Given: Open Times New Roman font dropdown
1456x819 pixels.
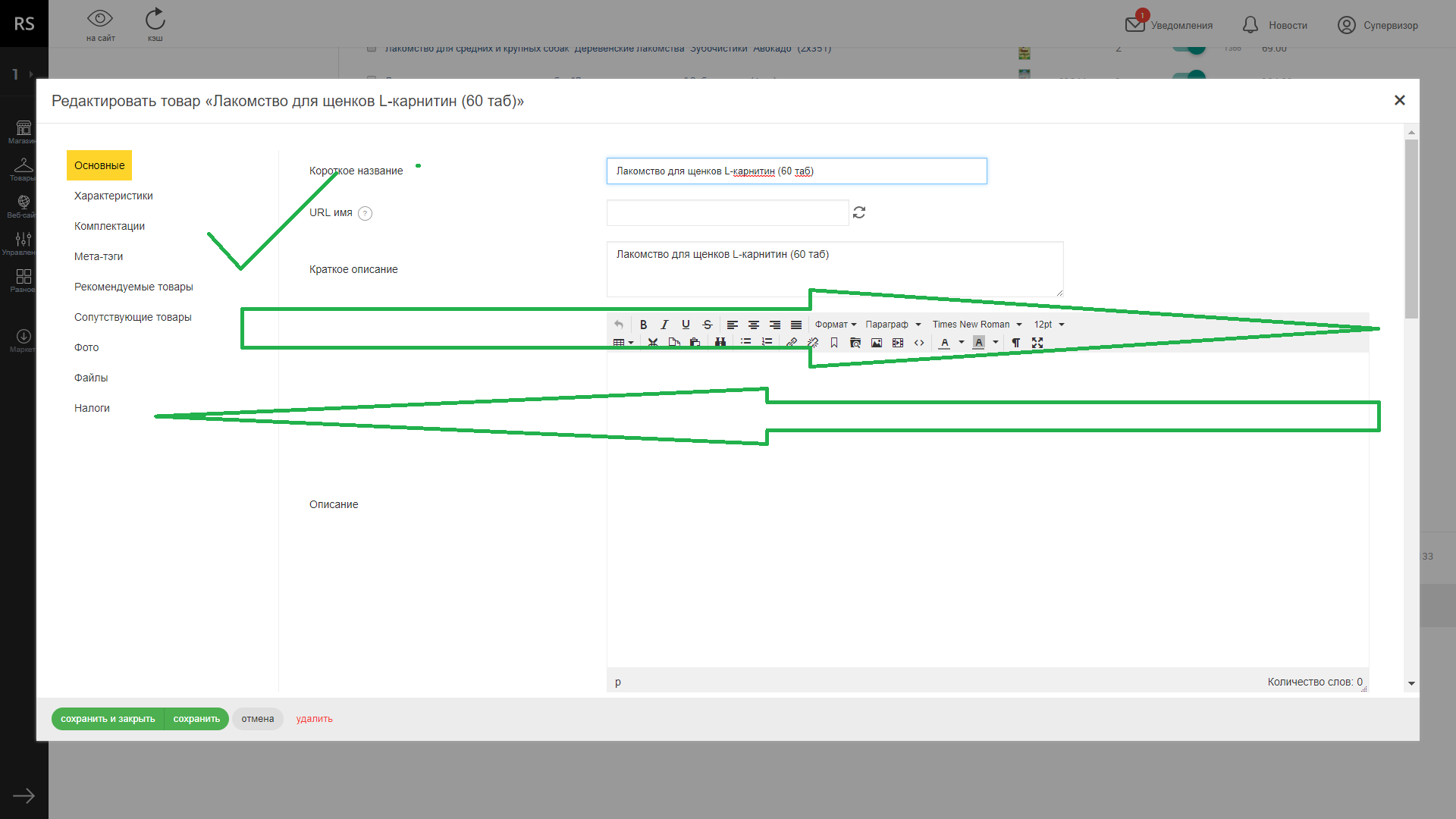Looking at the screenshot, I should click(977, 325).
